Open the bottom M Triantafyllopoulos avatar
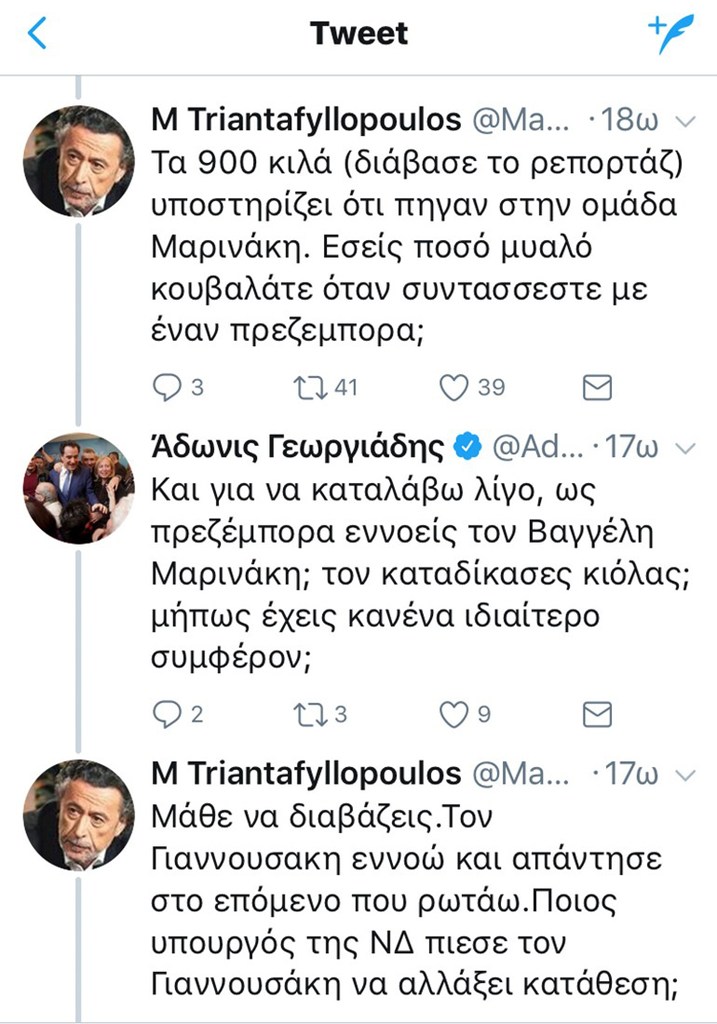 pos(78,815)
